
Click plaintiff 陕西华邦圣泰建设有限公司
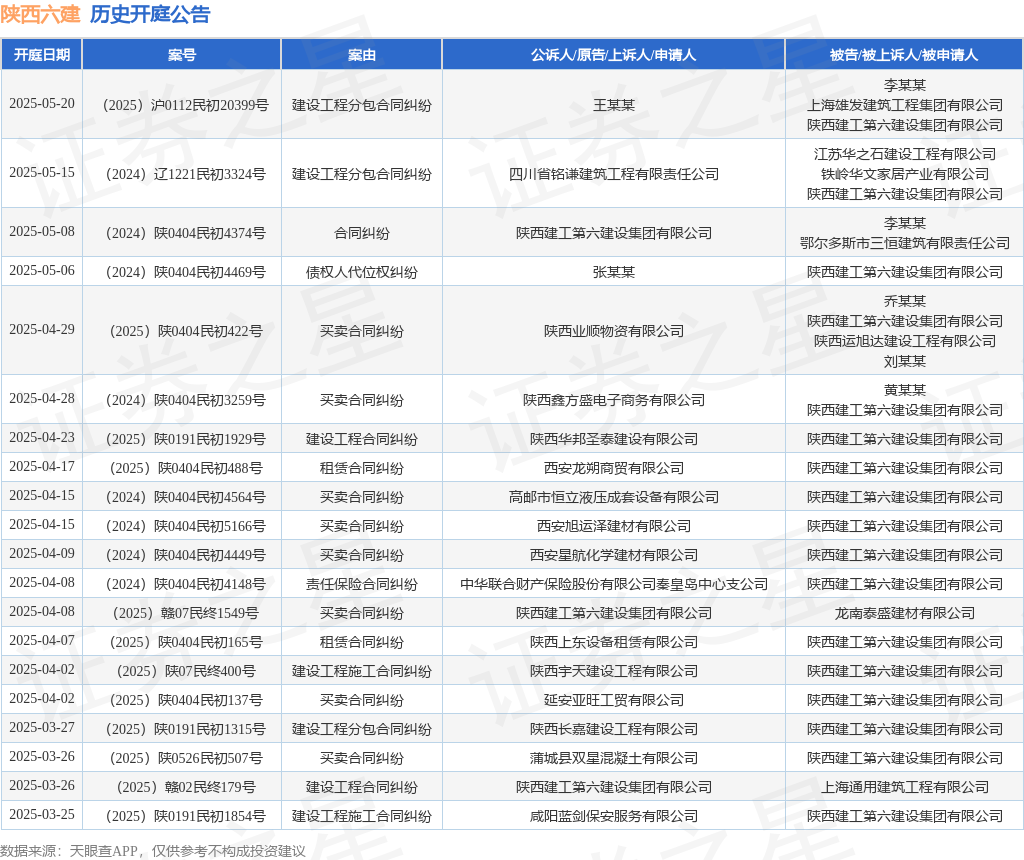click(614, 439)
